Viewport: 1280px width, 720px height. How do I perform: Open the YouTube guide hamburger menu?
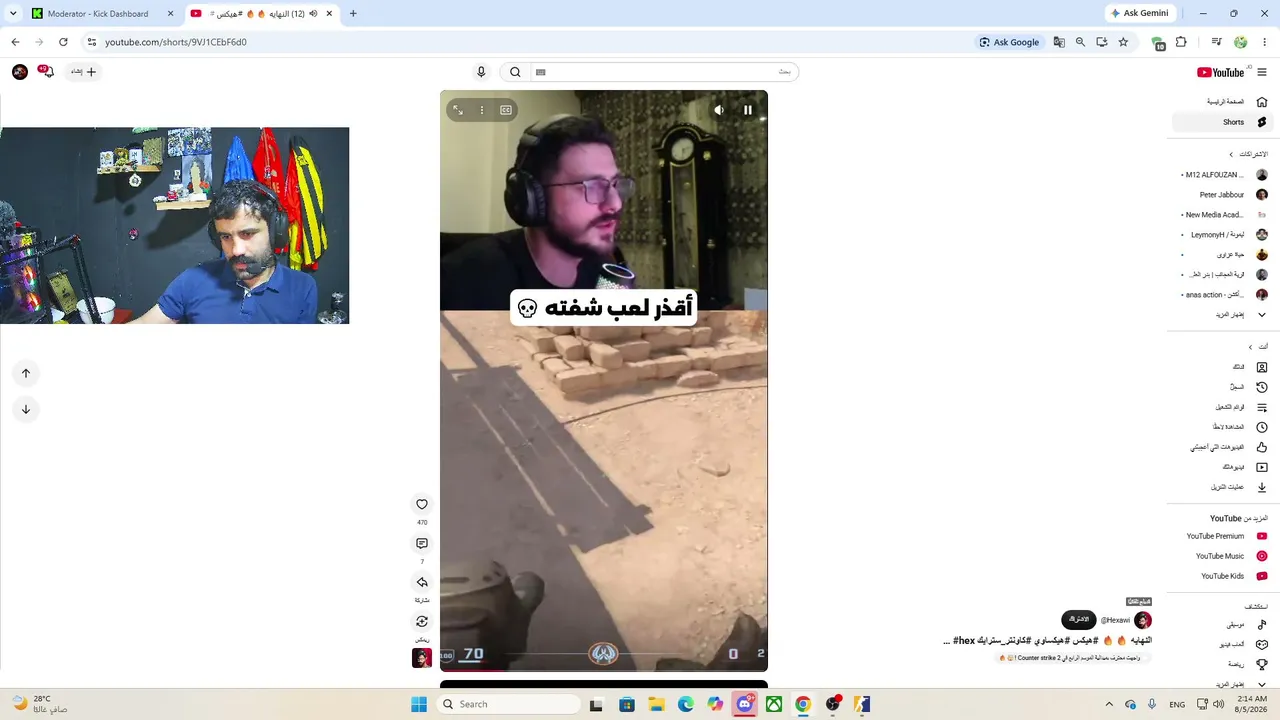1262,72
